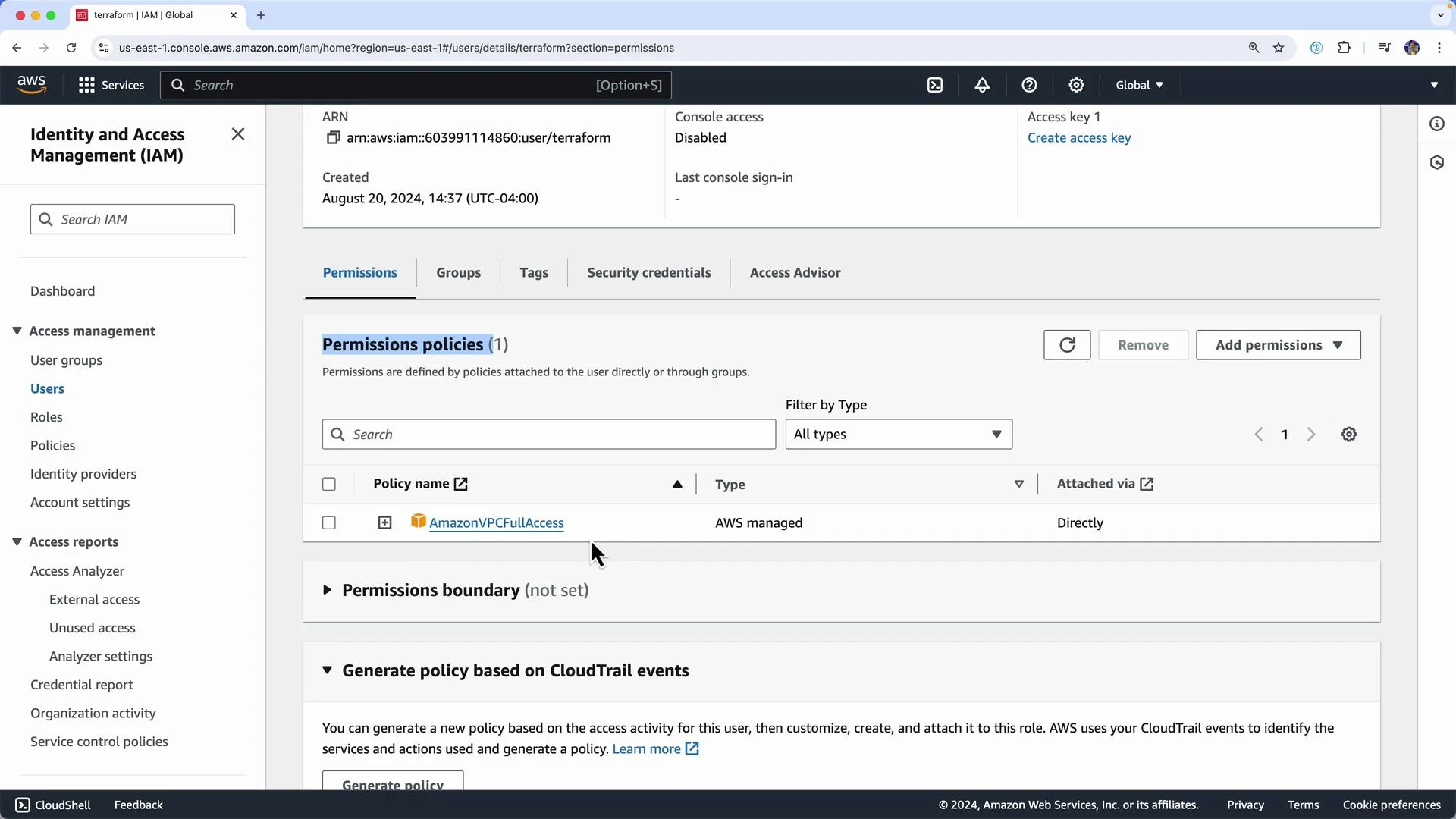Check the AmazonVPCFullAccess row checkbox
This screenshot has height=819, width=1456.
[329, 522]
